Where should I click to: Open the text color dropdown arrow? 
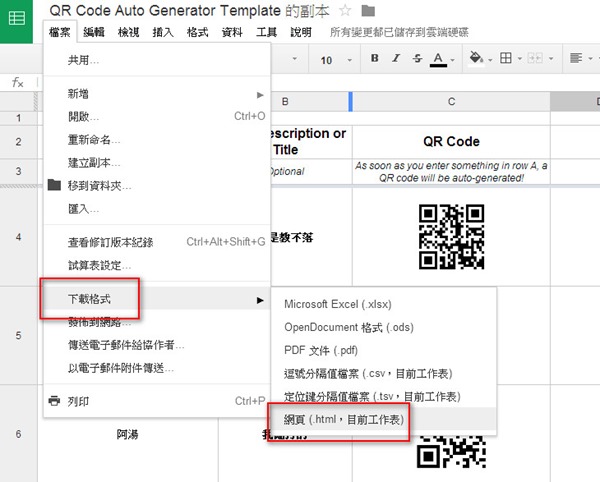[x=452, y=60]
